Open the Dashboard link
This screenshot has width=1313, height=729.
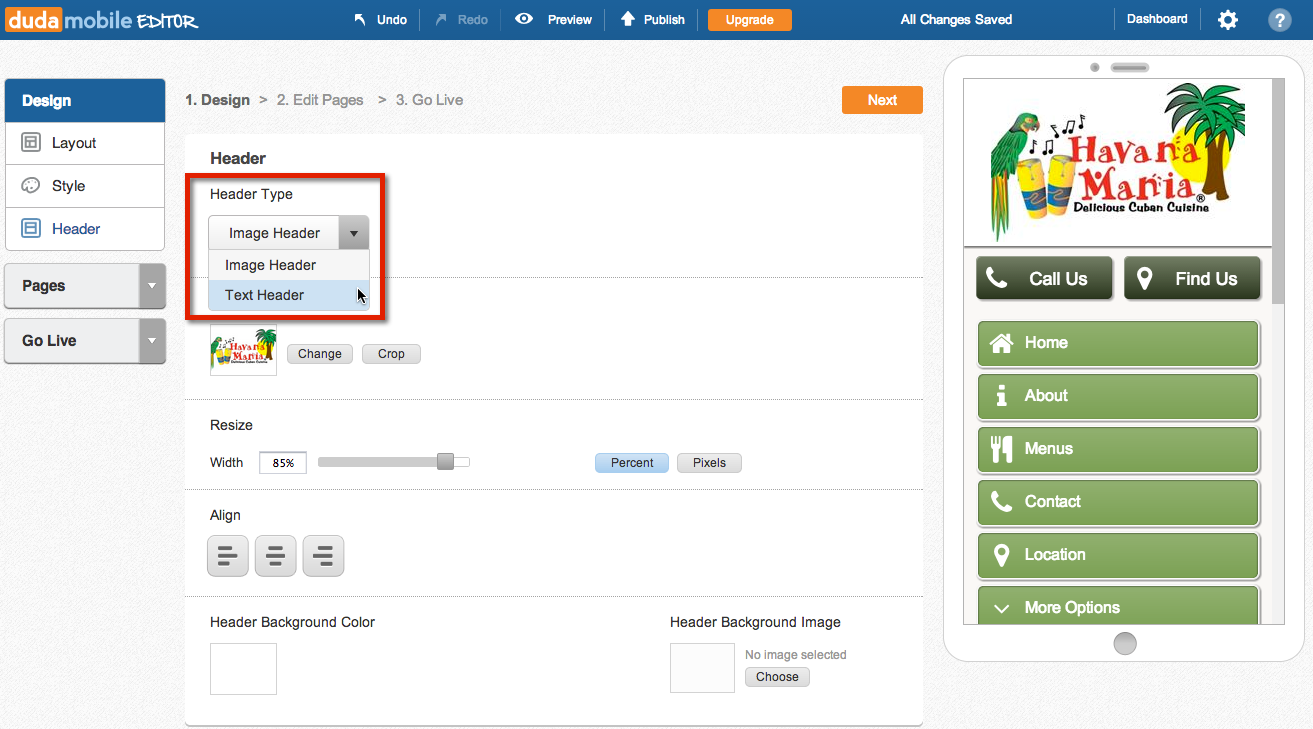coord(1157,19)
